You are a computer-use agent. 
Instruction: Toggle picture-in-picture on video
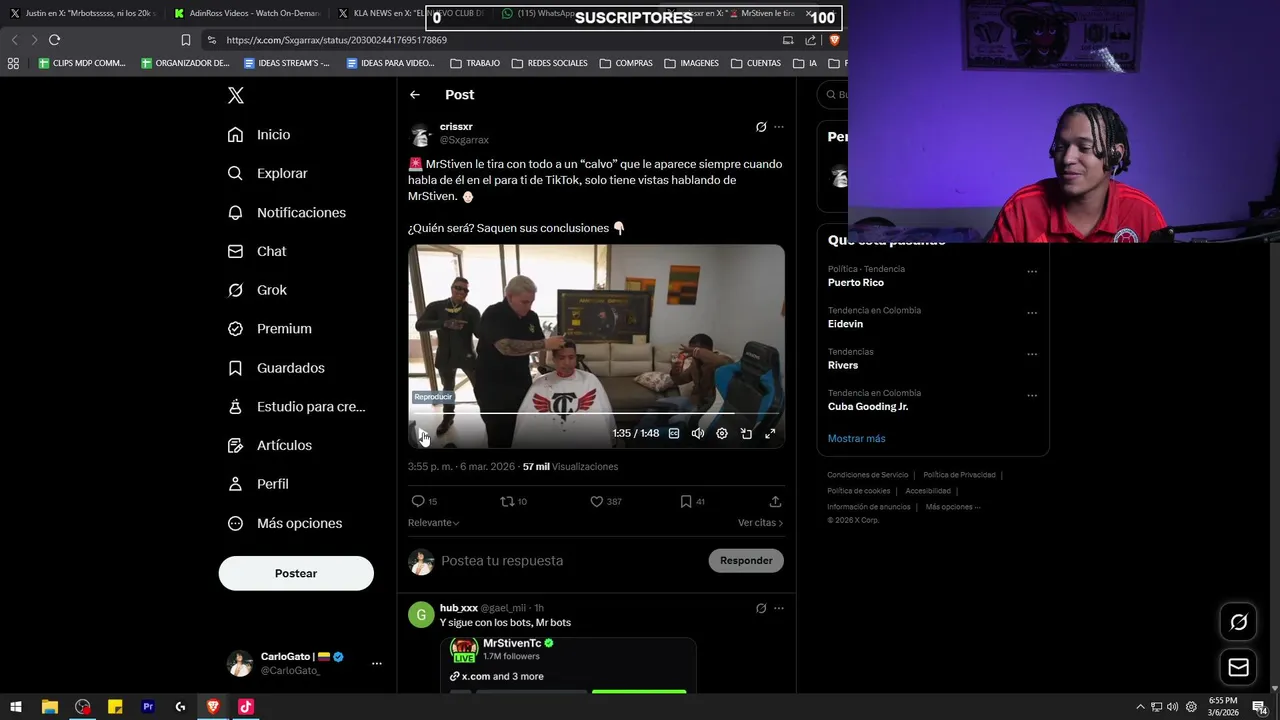coord(746,434)
